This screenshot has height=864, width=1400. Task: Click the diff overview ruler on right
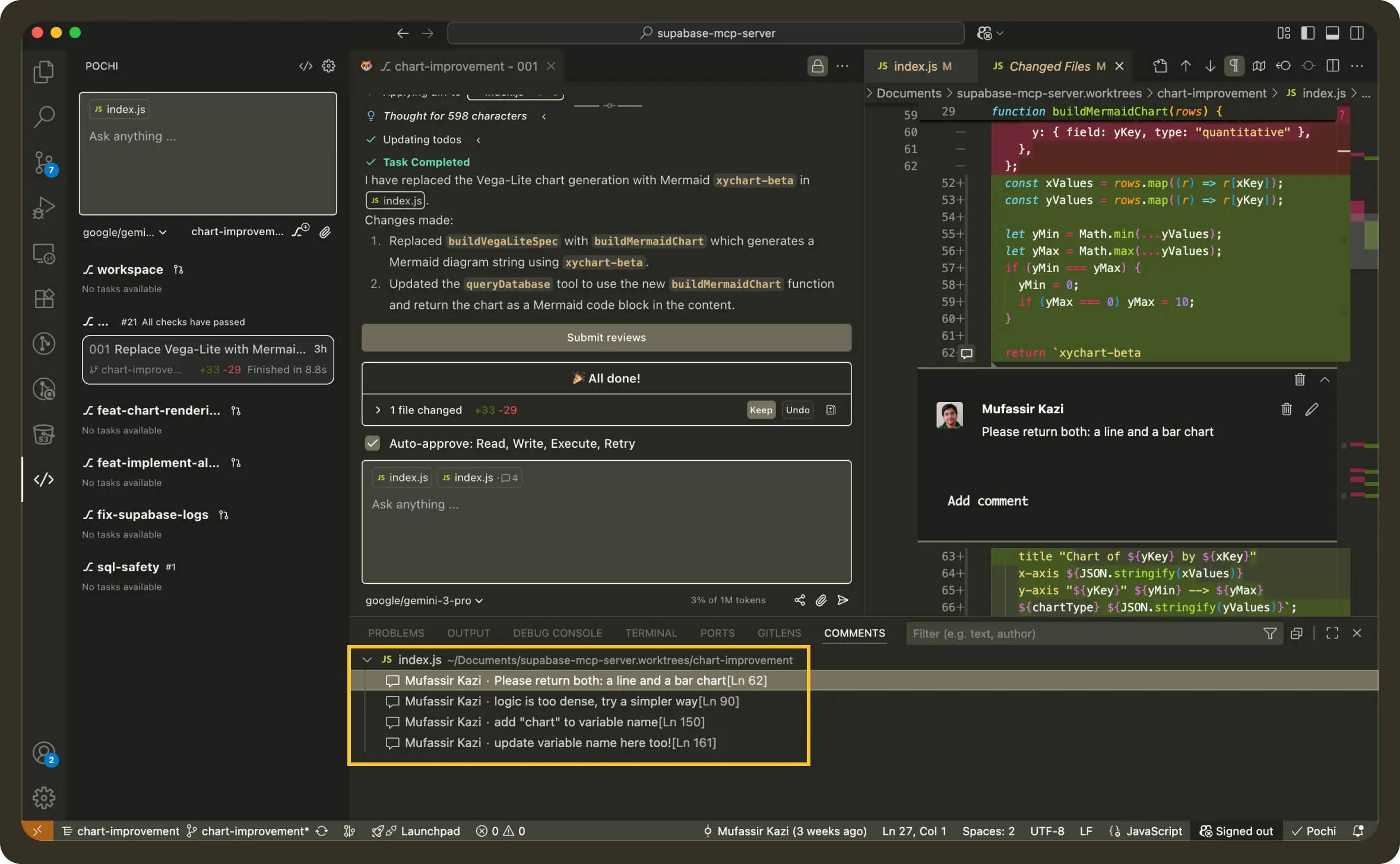coord(1364,356)
